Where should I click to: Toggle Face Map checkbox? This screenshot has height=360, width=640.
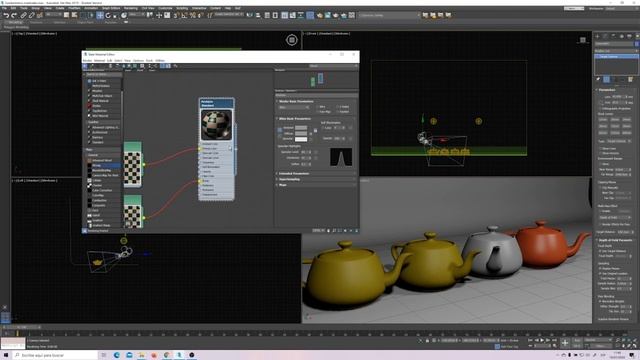pyautogui.click(x=318, y=111)
